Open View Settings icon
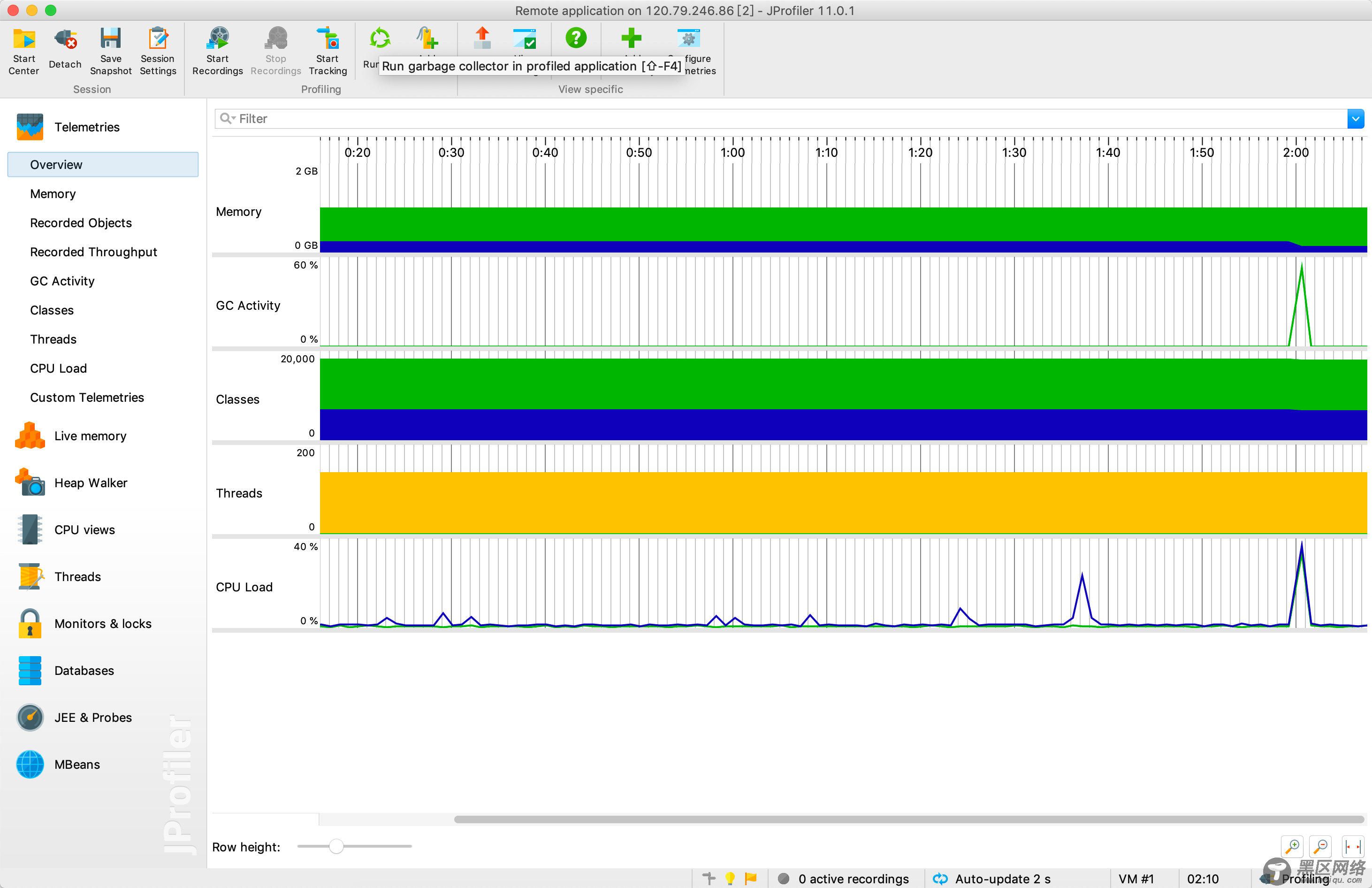The width and height of the screenshot is (1372, 888). (x=525, y=38)
